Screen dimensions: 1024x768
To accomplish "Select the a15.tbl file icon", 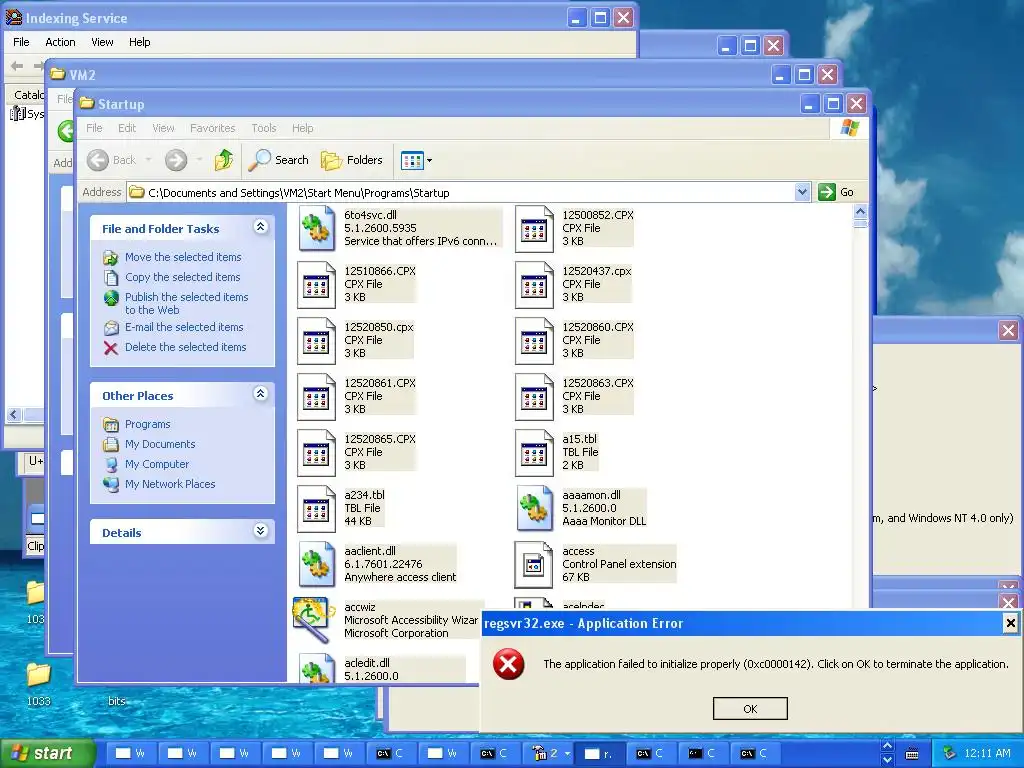I will click(534, 453).
